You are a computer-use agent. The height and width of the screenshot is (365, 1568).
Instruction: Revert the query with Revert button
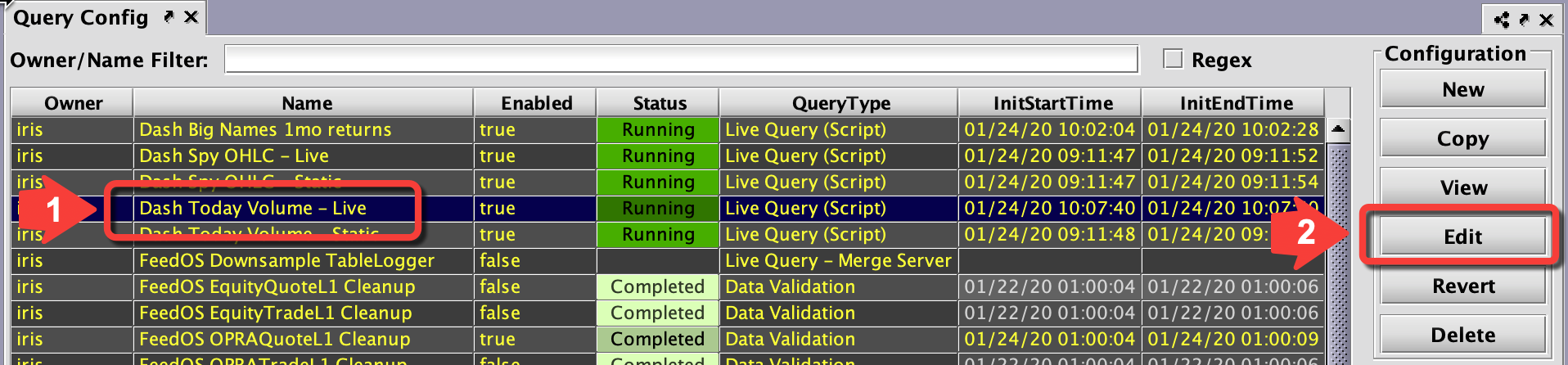click(x=1462, y=286)
